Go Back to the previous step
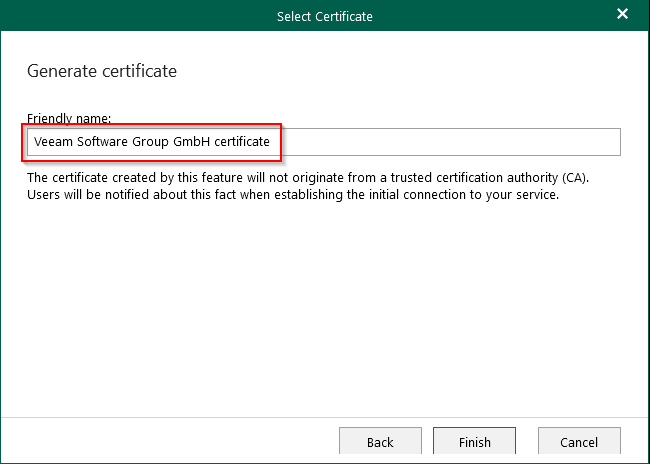Screen dimensions: 650x464 coord(380,441)
